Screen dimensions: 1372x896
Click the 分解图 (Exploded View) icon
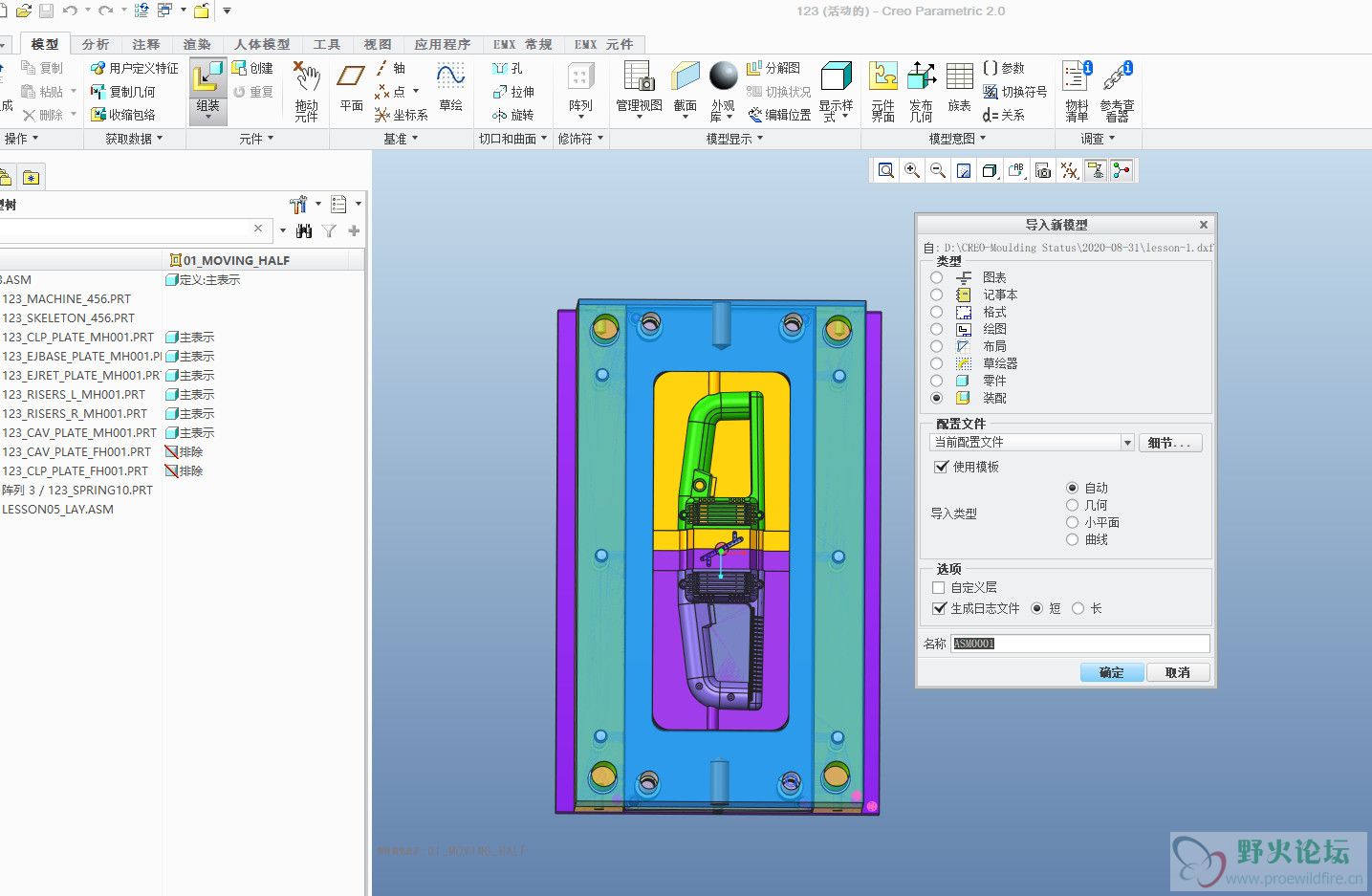pyautogui.click(x=773, y=68)
